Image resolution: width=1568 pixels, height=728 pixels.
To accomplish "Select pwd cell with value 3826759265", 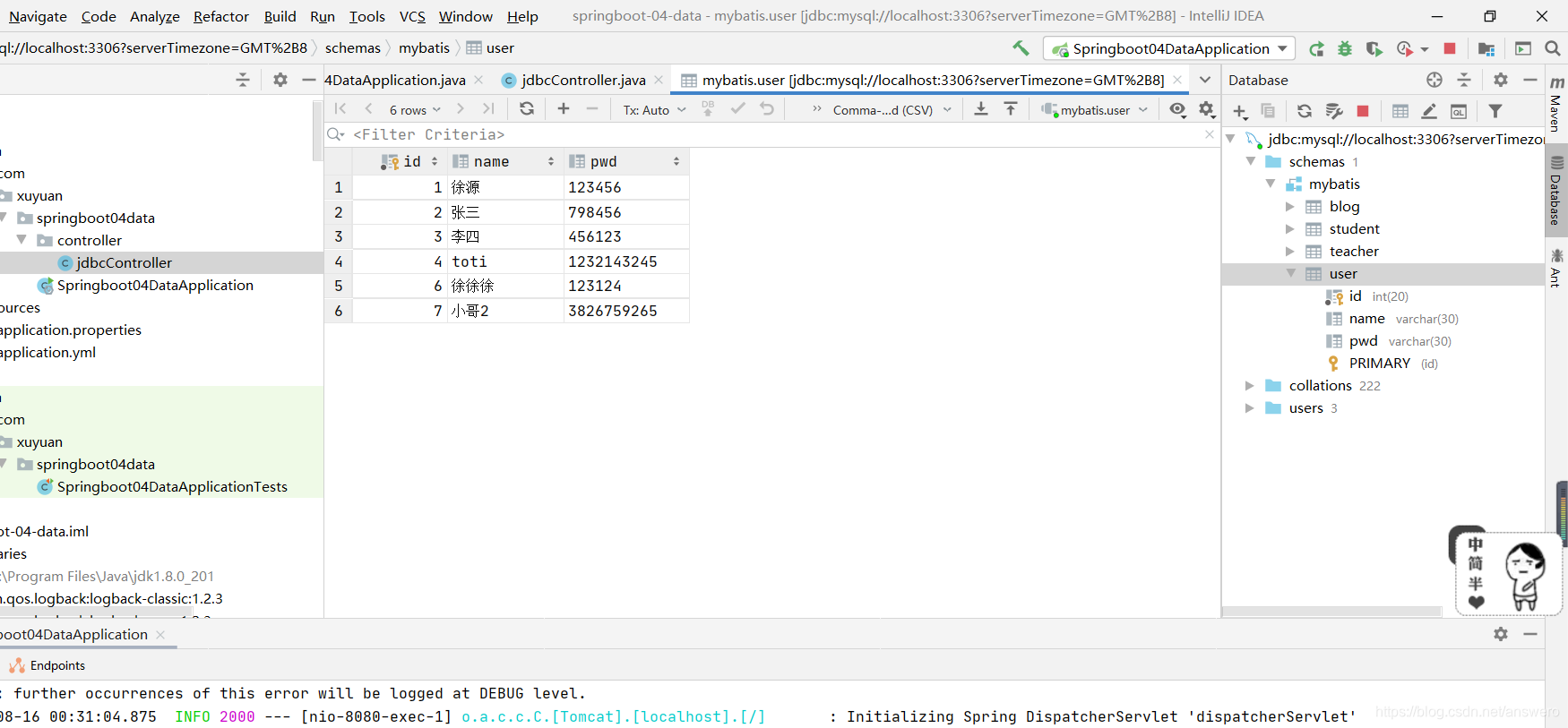I will (x=626, y=311).
